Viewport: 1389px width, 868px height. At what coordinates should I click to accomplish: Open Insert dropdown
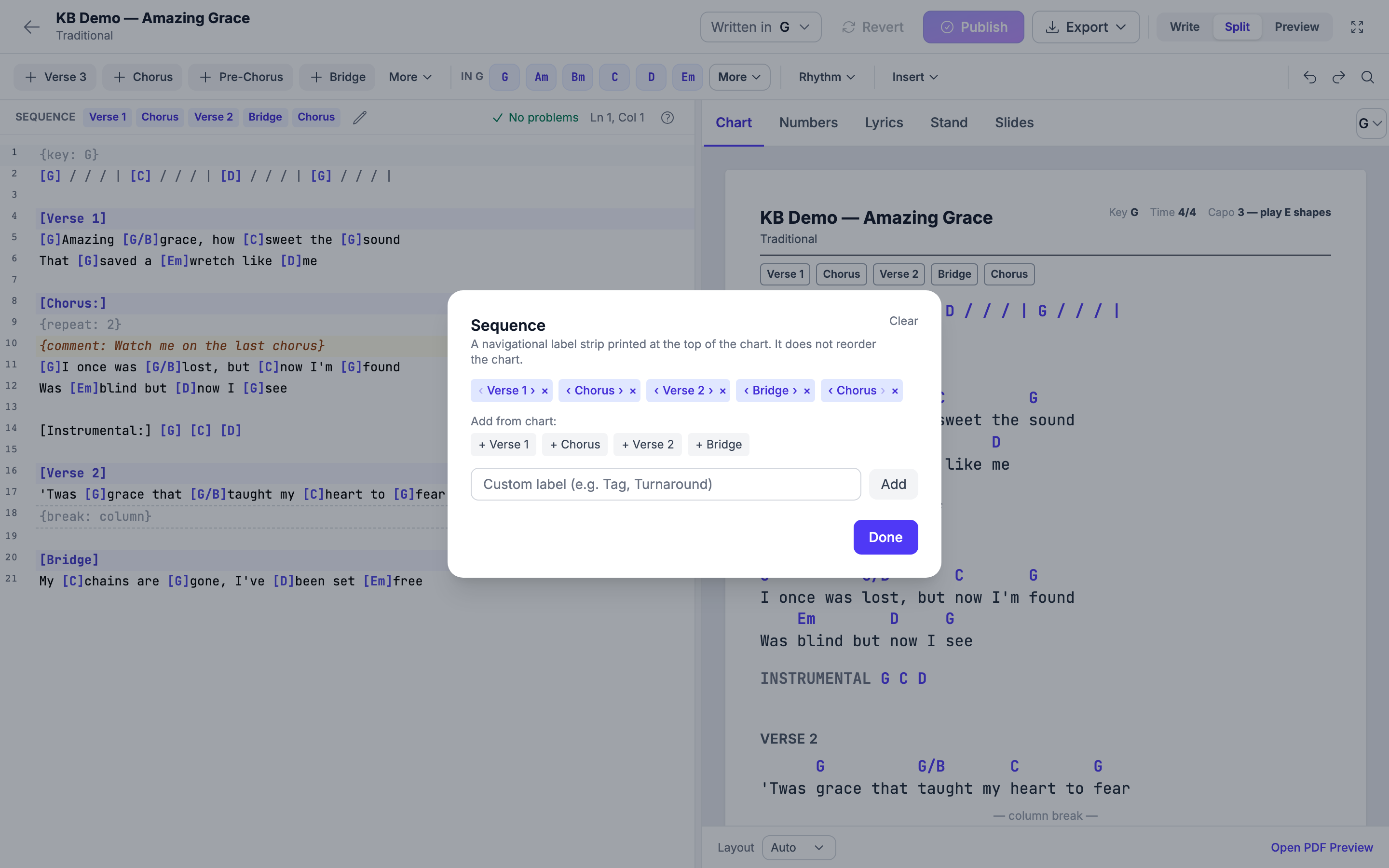click(x=915, y=77)
